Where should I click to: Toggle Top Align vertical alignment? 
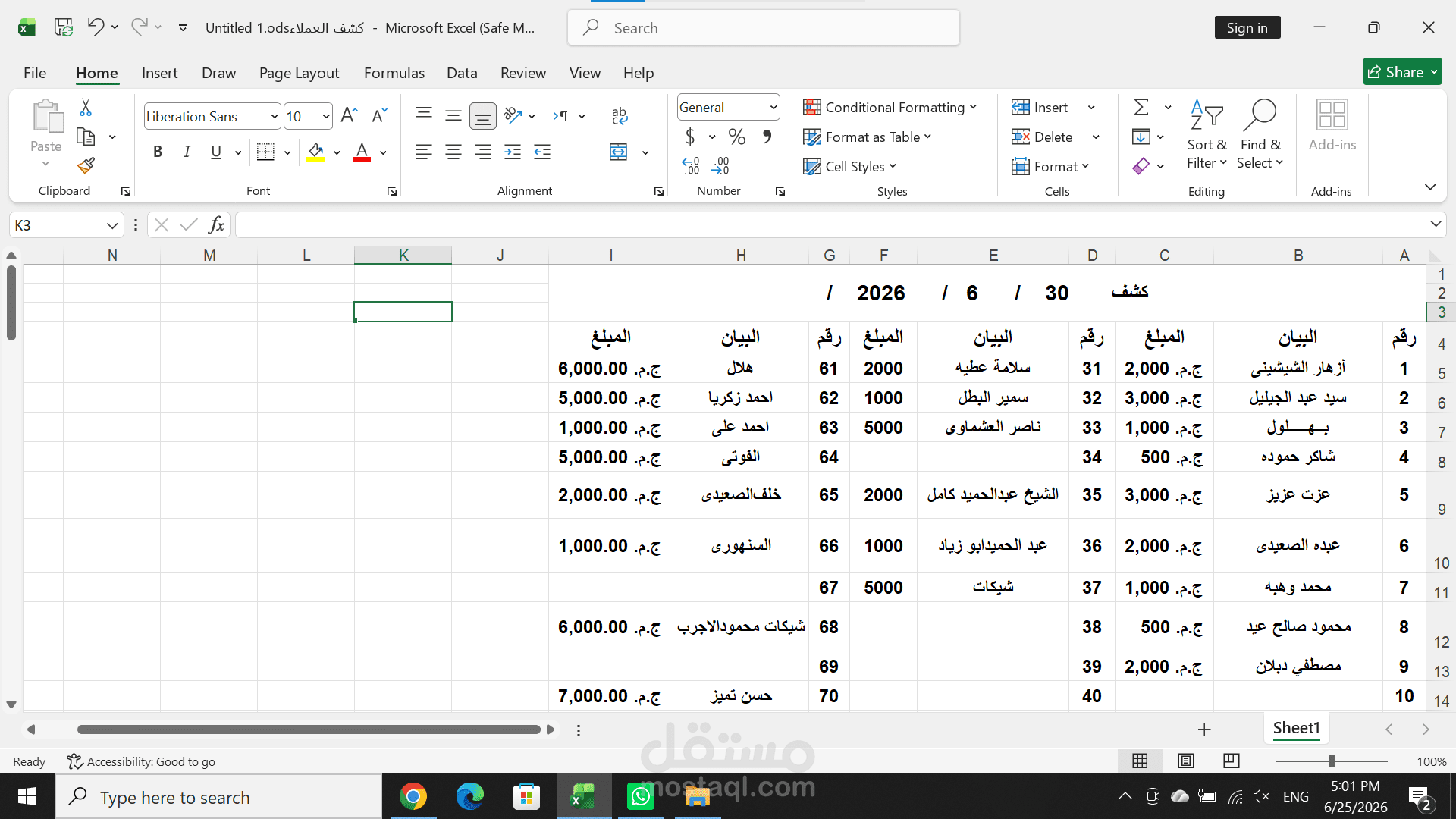point(424,115)
